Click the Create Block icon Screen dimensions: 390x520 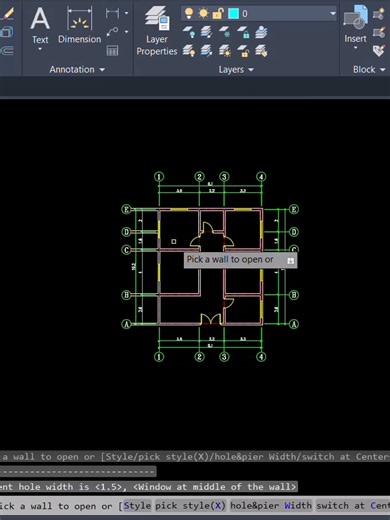[x=379, y=14]
